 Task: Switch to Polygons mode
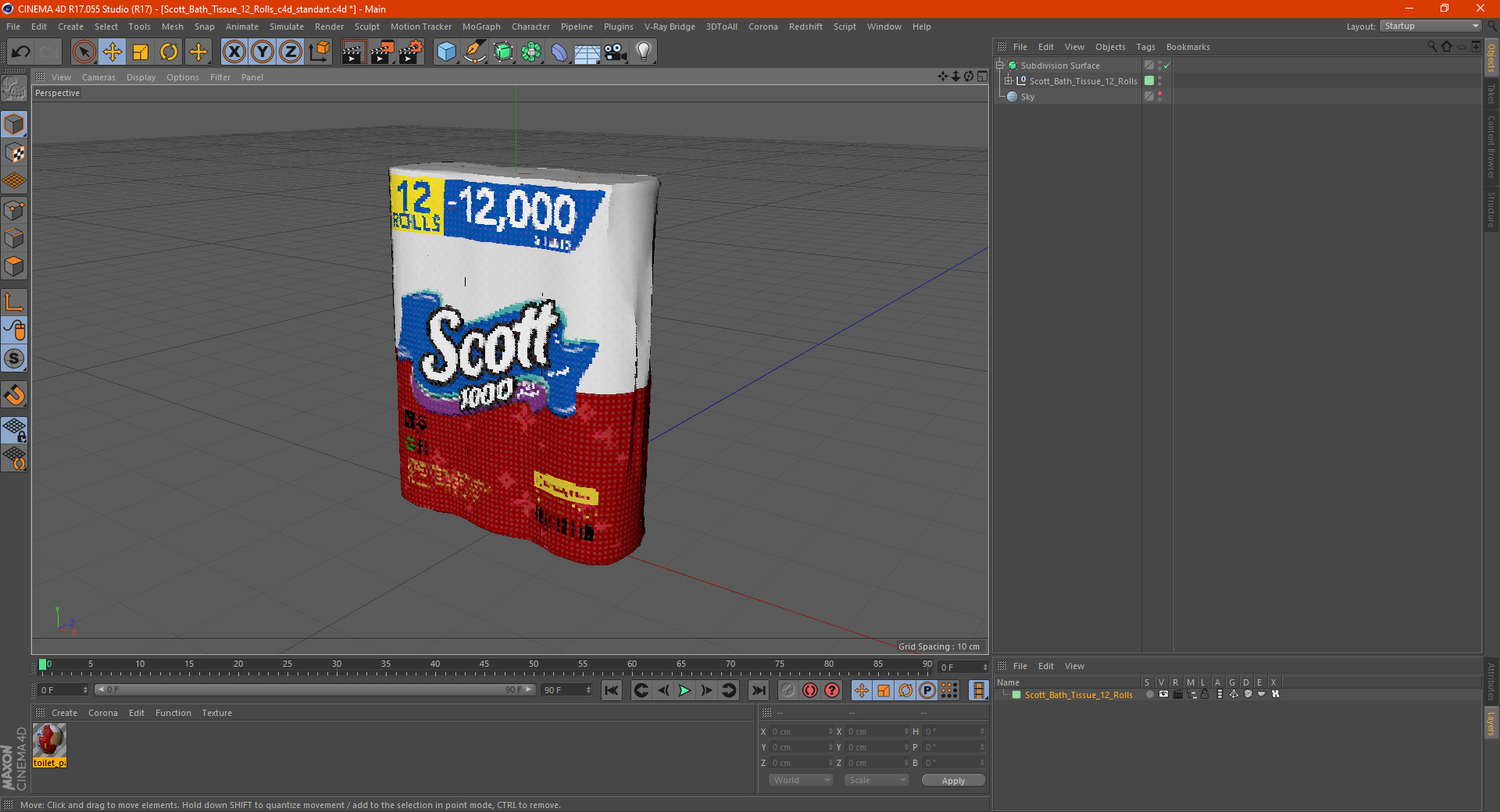coord(14,266)
